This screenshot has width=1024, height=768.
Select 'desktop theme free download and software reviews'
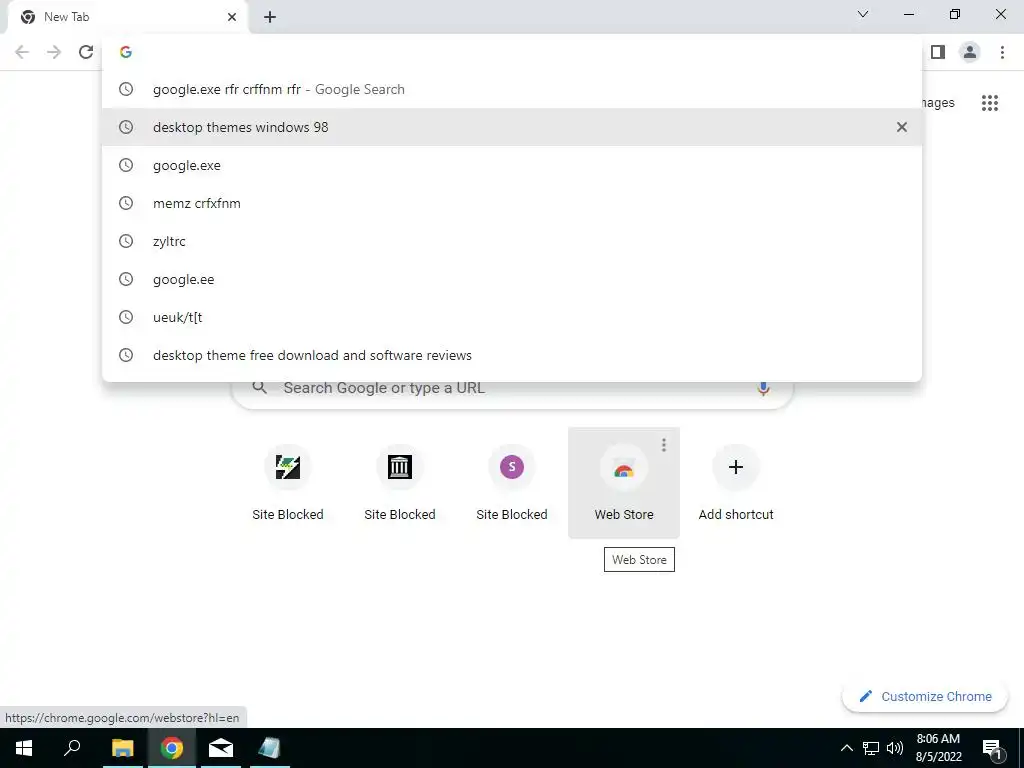pos(512,355)
